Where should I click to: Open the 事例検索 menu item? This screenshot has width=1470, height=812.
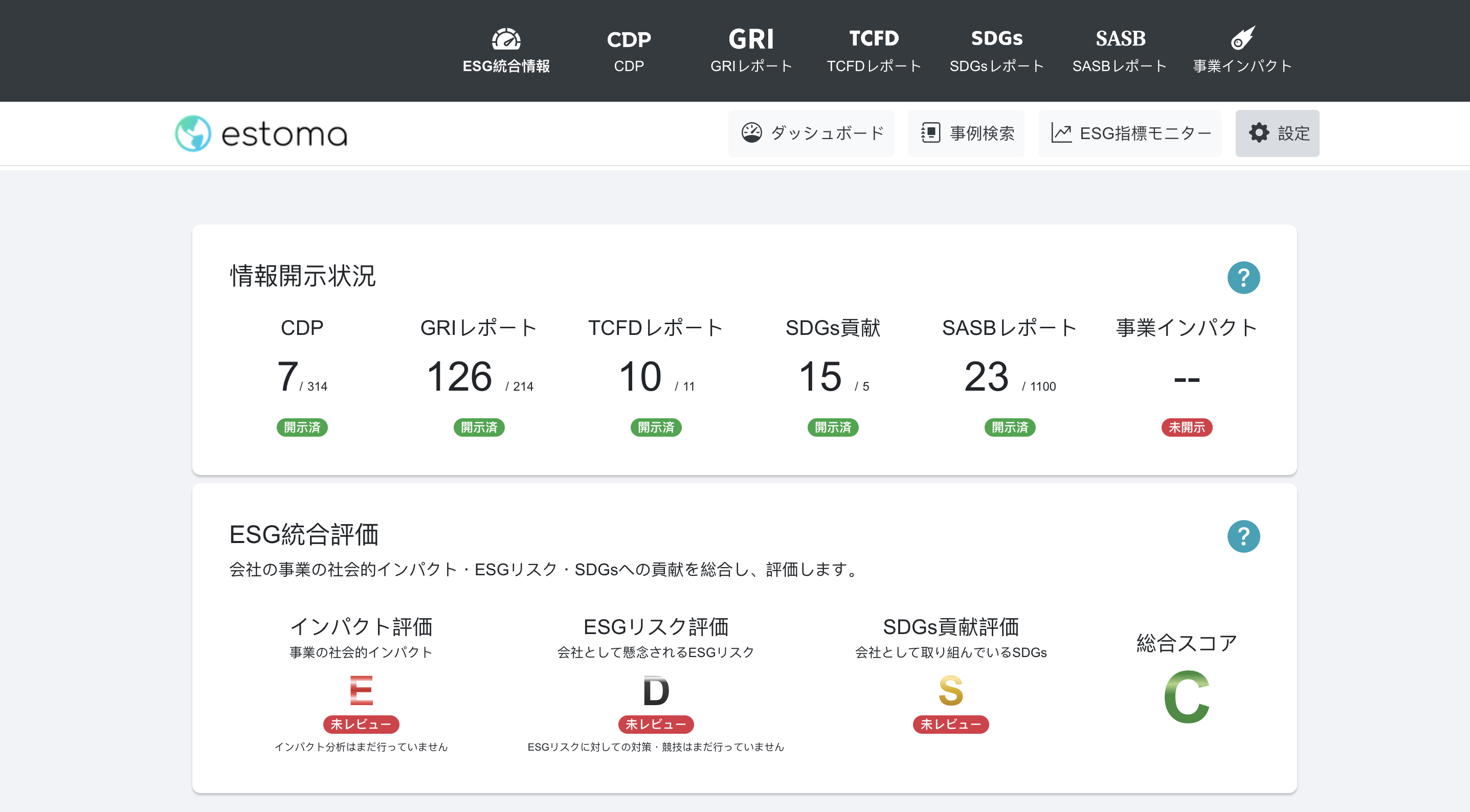pos(966,133)
